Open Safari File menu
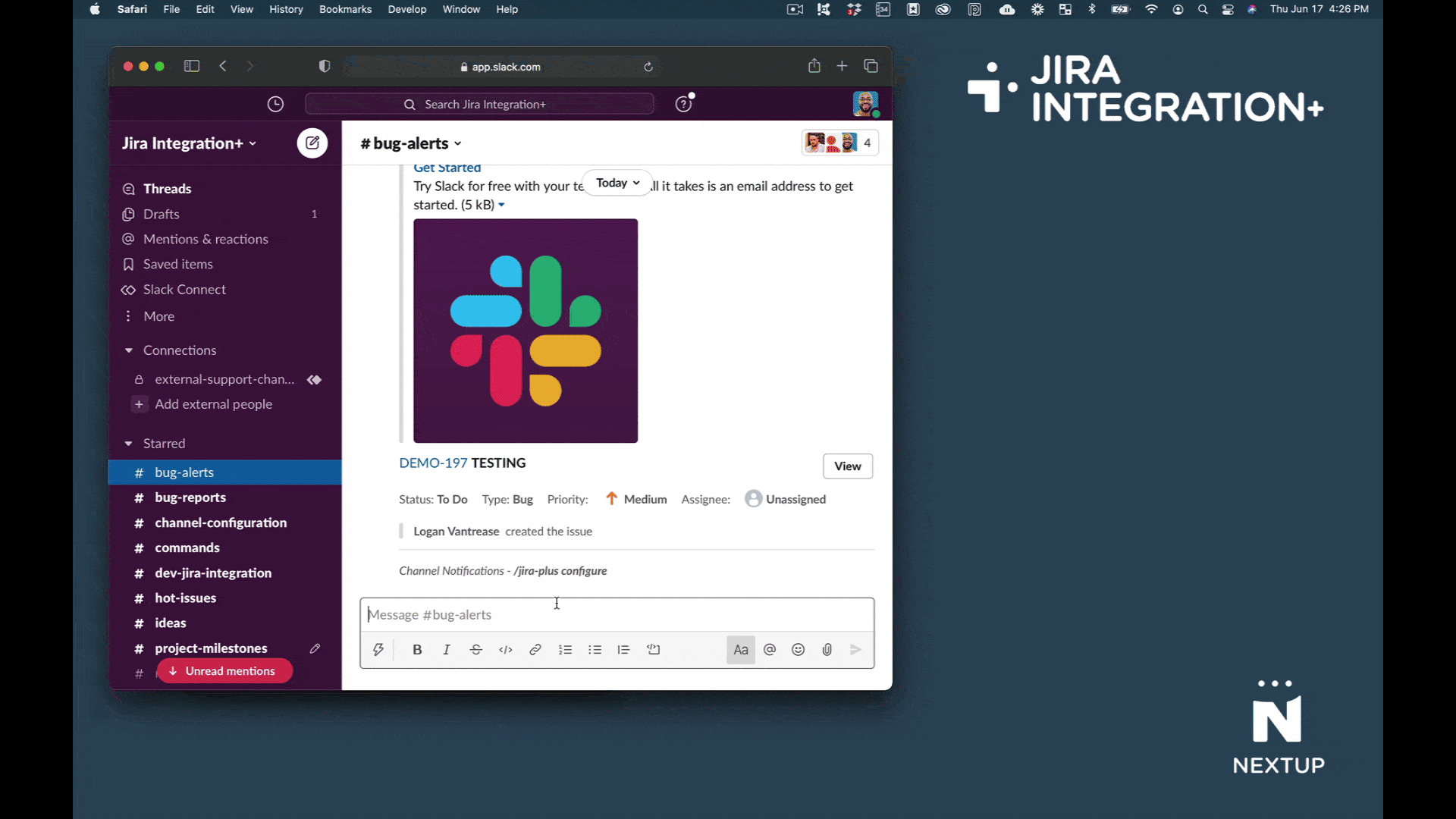Image resolution: width=1456 pixels, height=819 pixels. (171, 9)
